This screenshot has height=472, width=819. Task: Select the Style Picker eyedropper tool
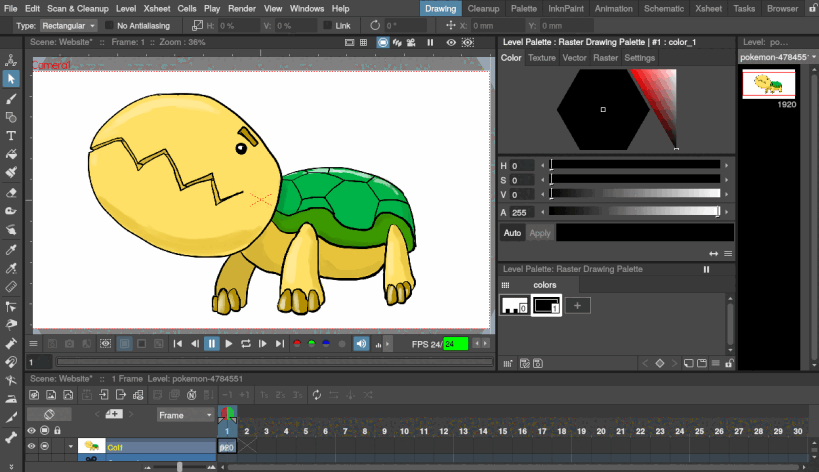coord(10,250)
